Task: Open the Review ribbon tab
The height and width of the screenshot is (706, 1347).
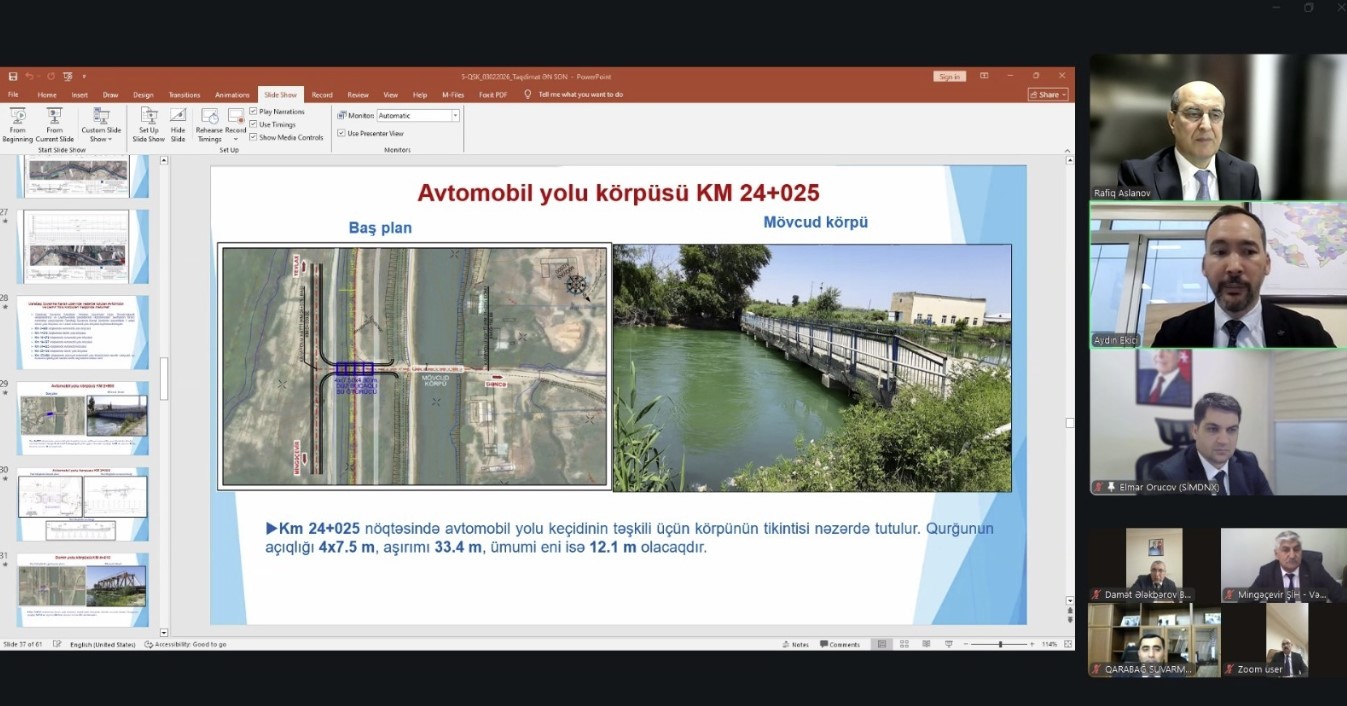Action: [357, 95]
